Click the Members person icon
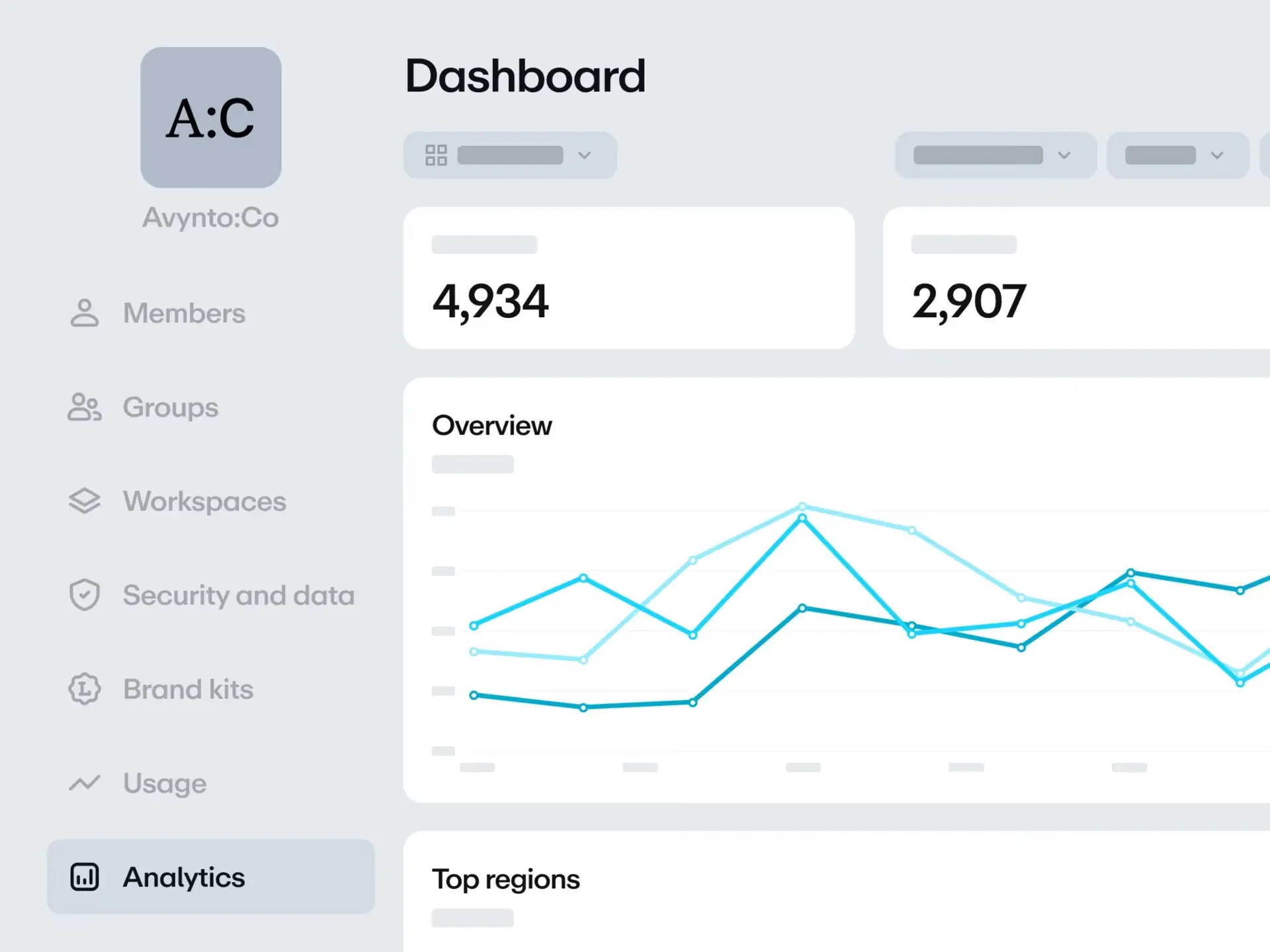Image resolution: width=1270 pixels, height=952 pixels. click(84, 313)
